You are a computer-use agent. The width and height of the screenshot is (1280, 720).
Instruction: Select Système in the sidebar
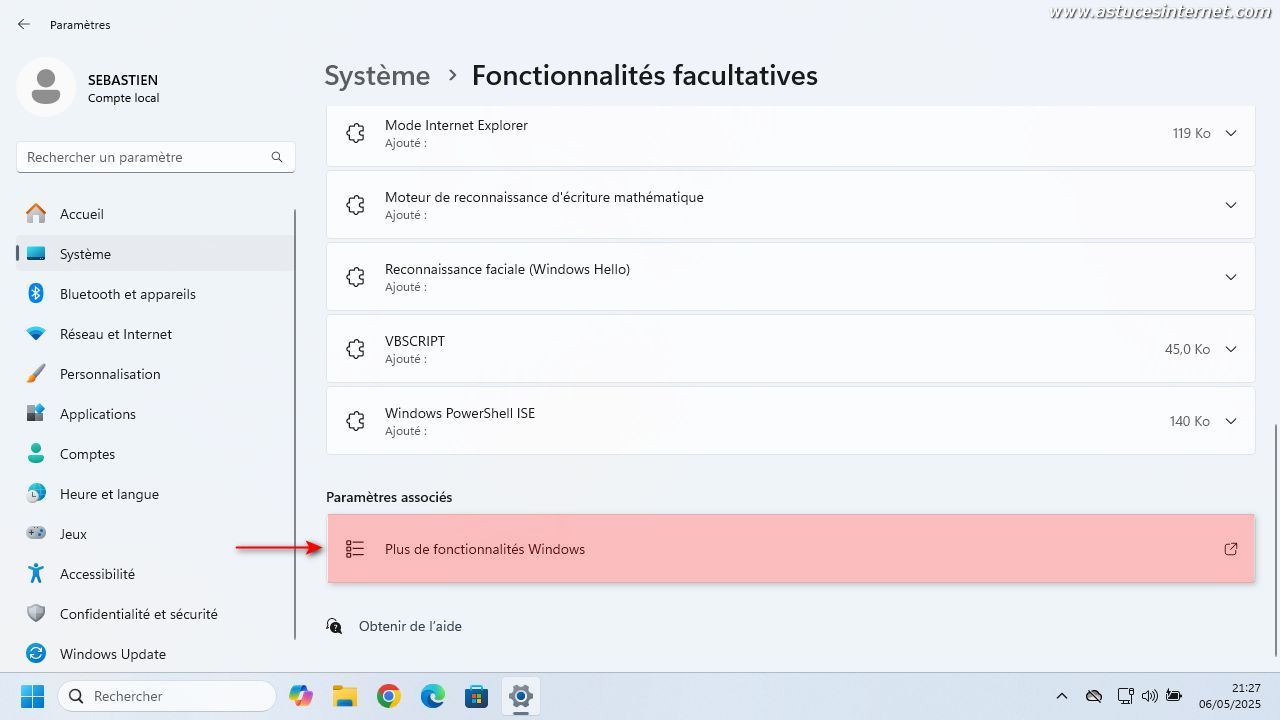coord(155,254)
